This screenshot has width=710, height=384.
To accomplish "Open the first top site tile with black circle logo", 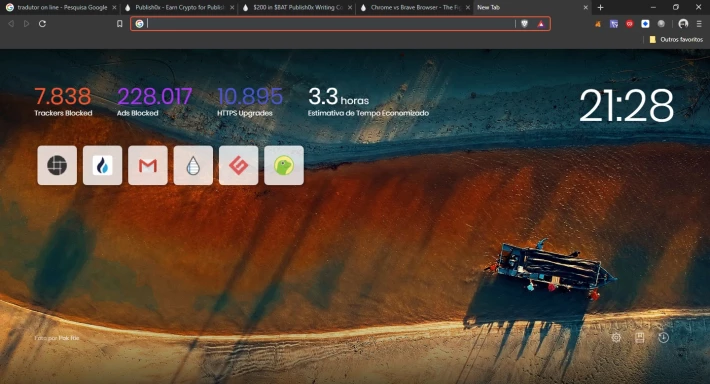I will (57, 165).
